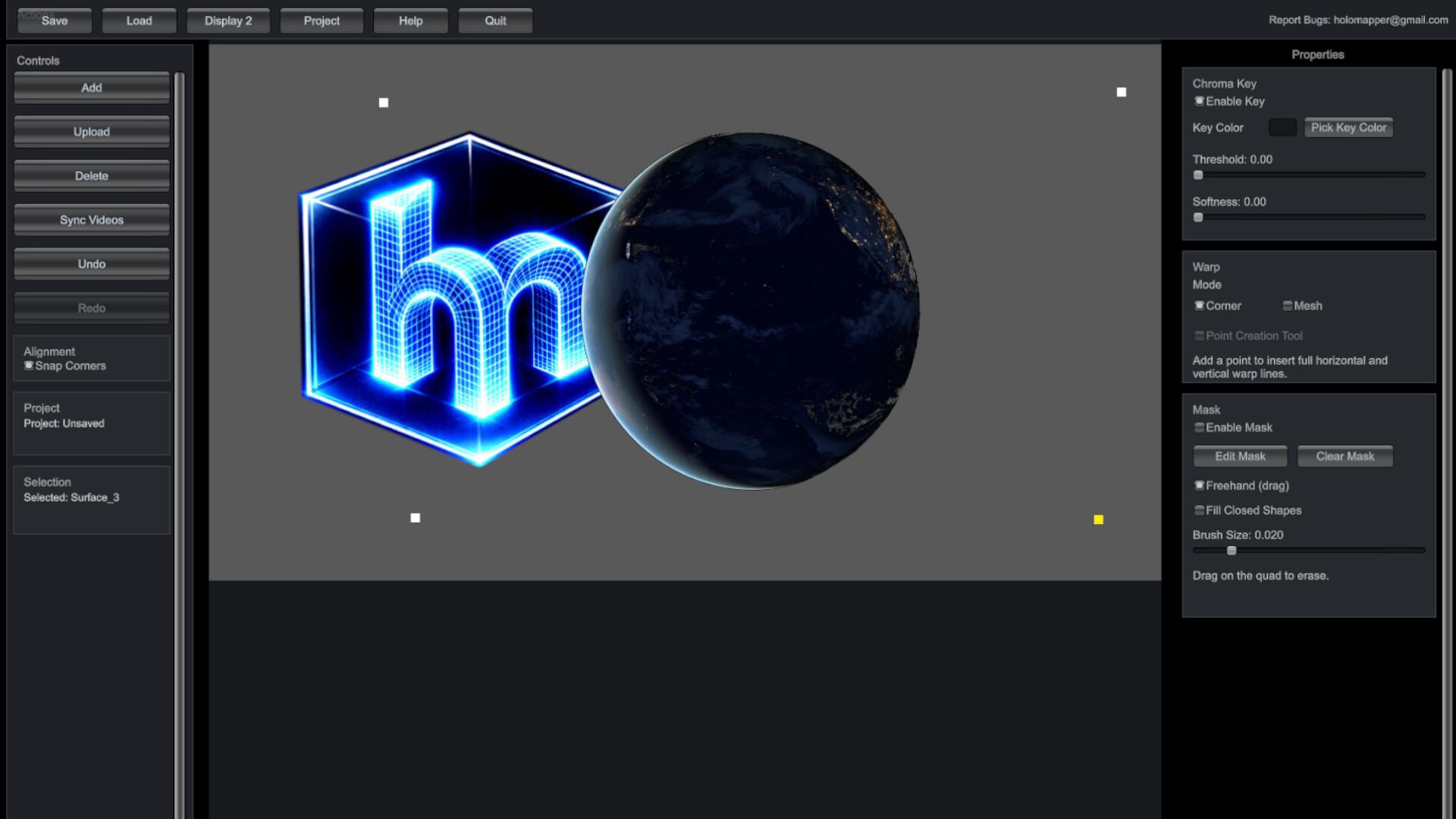Select Corner warp mode

pyautogui.click(x=1199, y=306)
